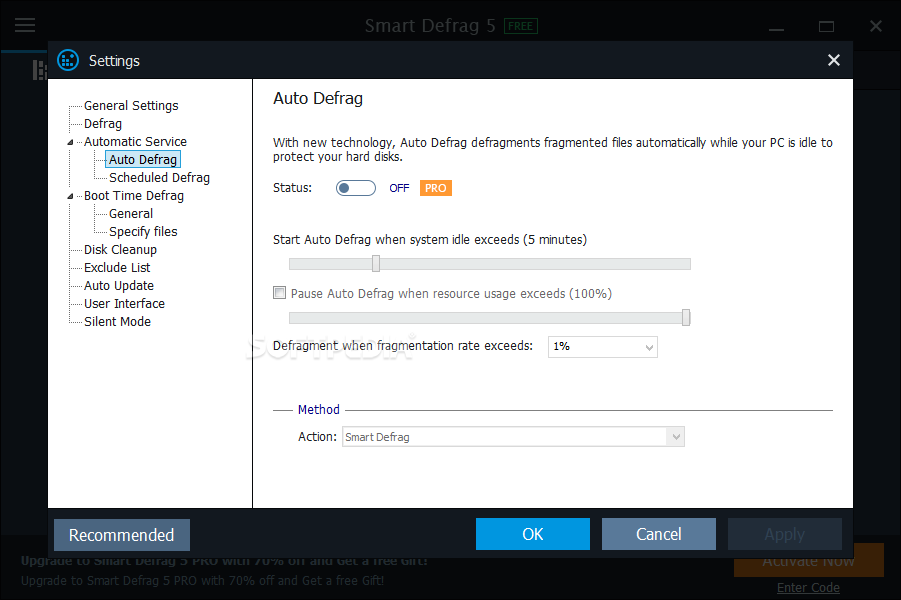Select the Defrag settings item
Viewport: 901px width, 600px height.
pos(103,124)
